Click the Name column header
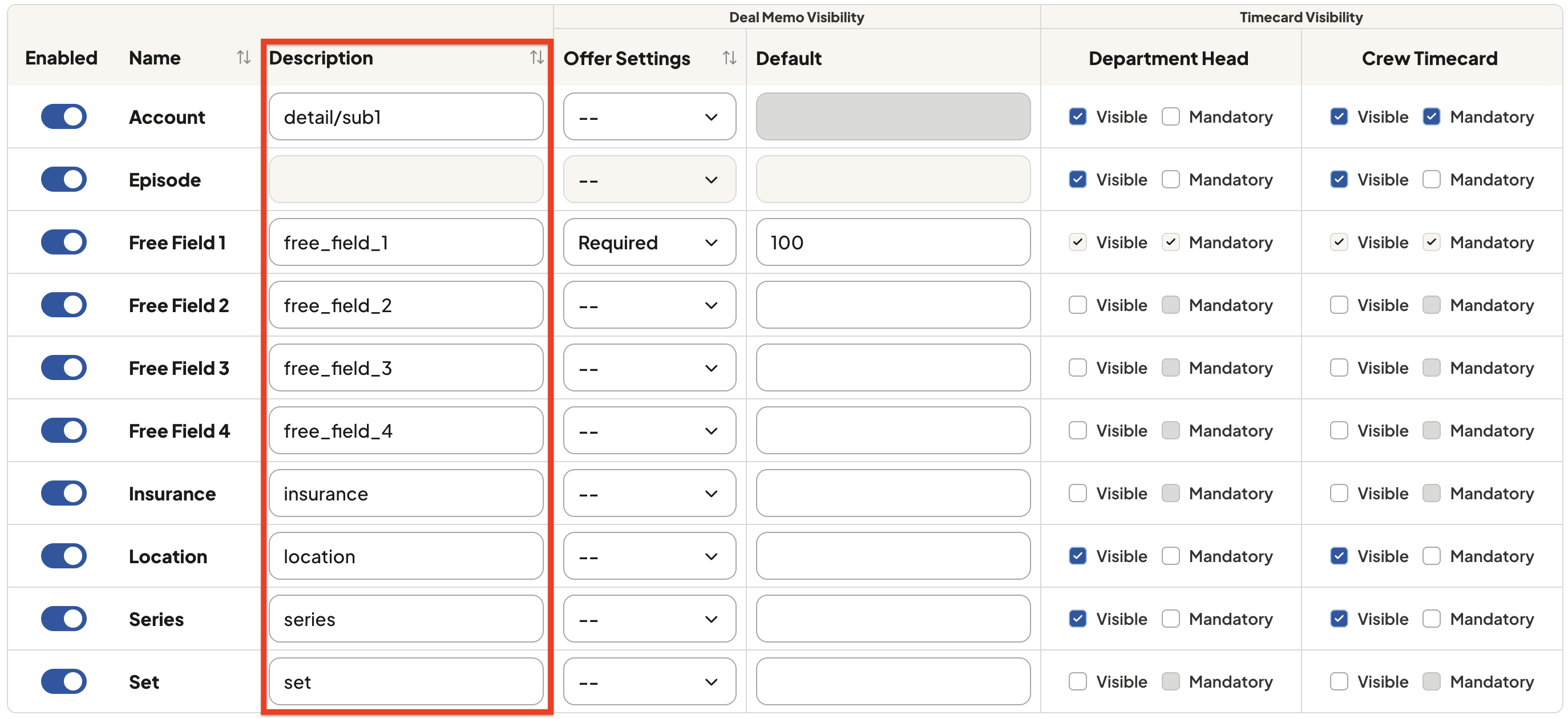This screenshot has height=719, width=1568. pyautogui.click(x=155, y=58)
